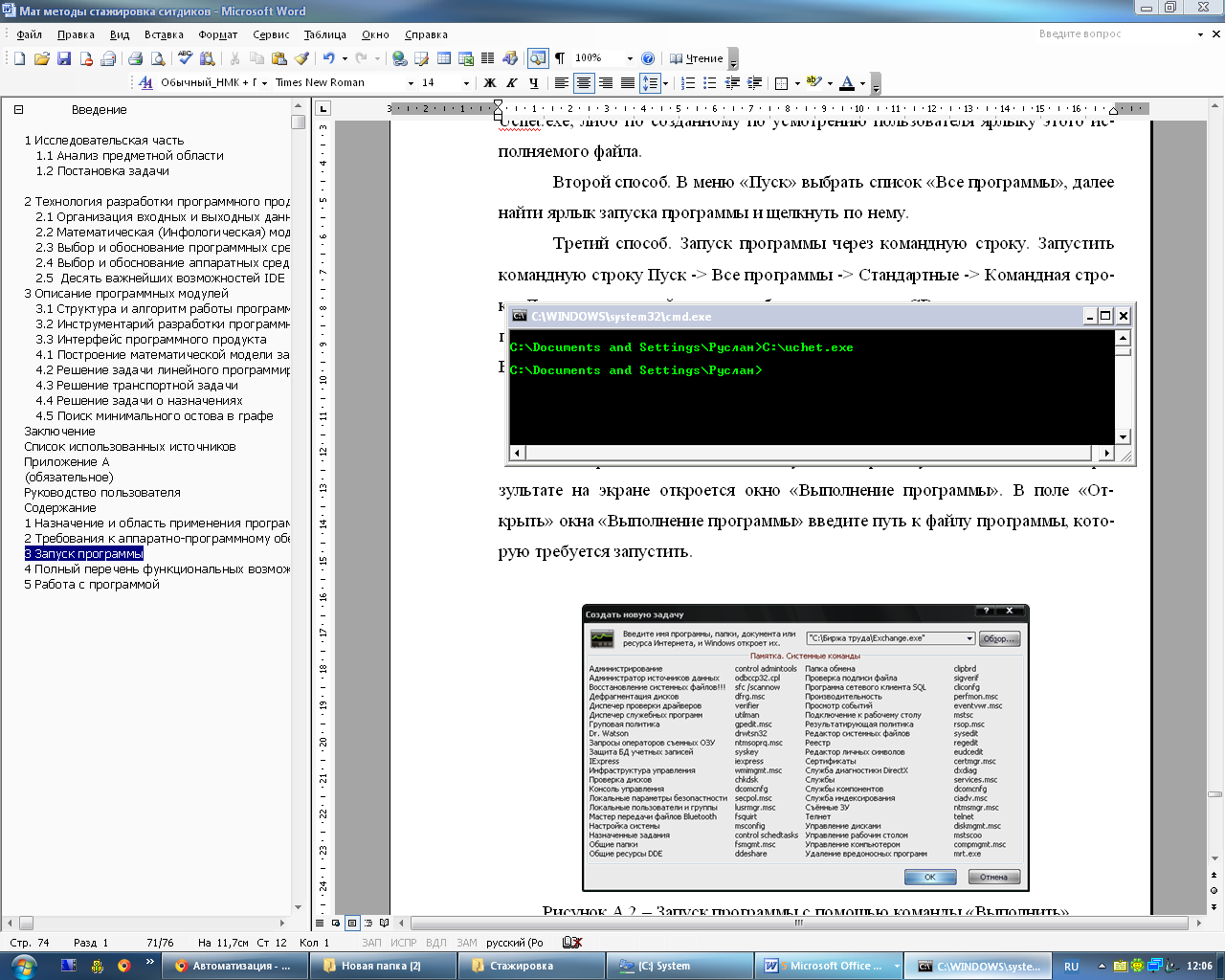Apply bulleted list formatting
The image size is (1225, 980).
coord(709,83)
